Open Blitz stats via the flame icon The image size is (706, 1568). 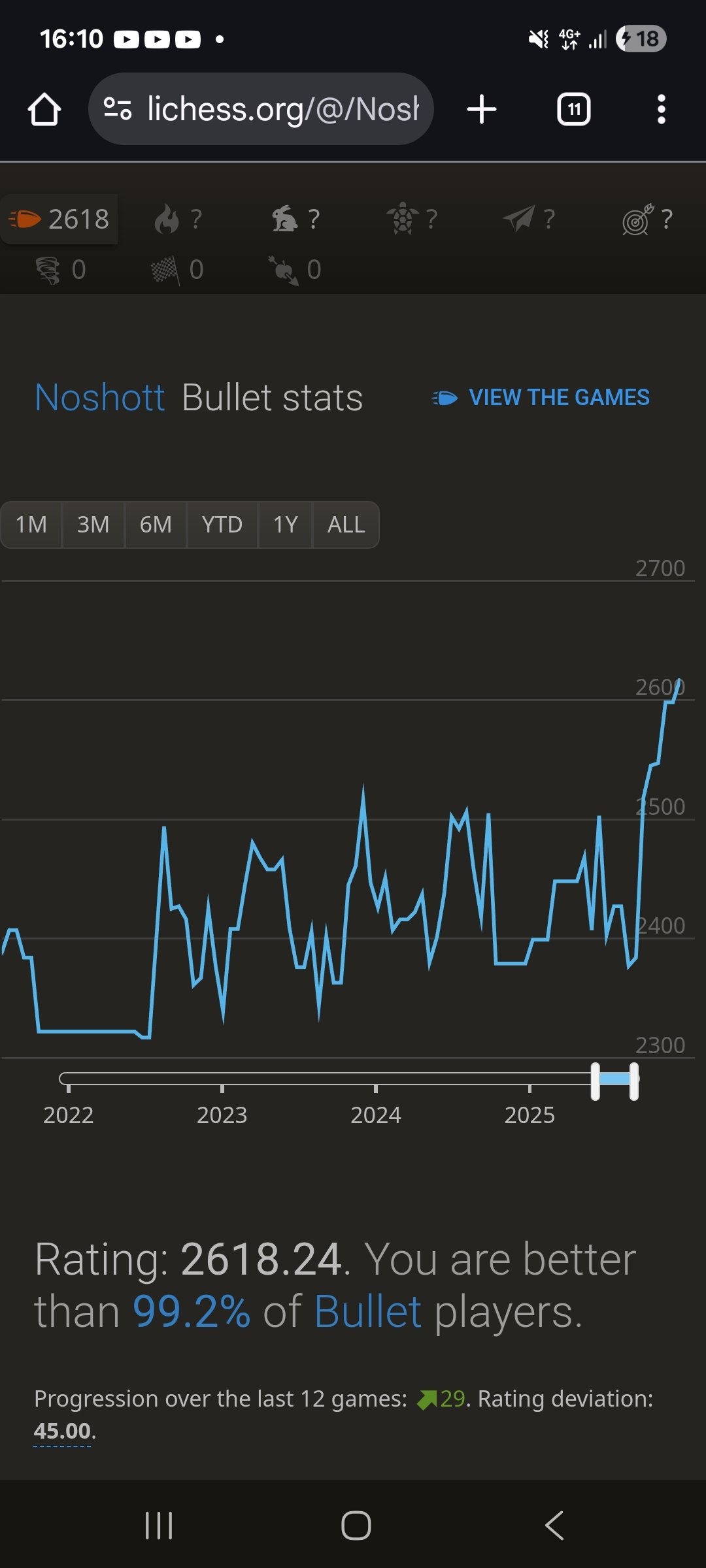point(178,220)
